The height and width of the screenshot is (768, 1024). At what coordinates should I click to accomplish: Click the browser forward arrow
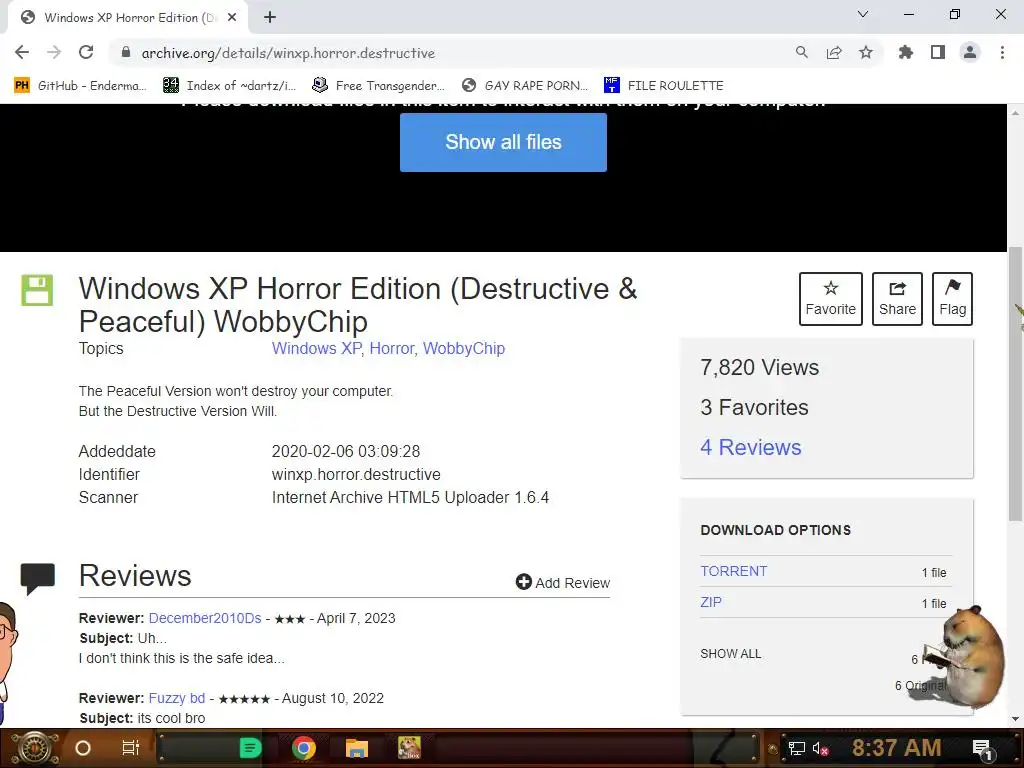tap(54, 52)
